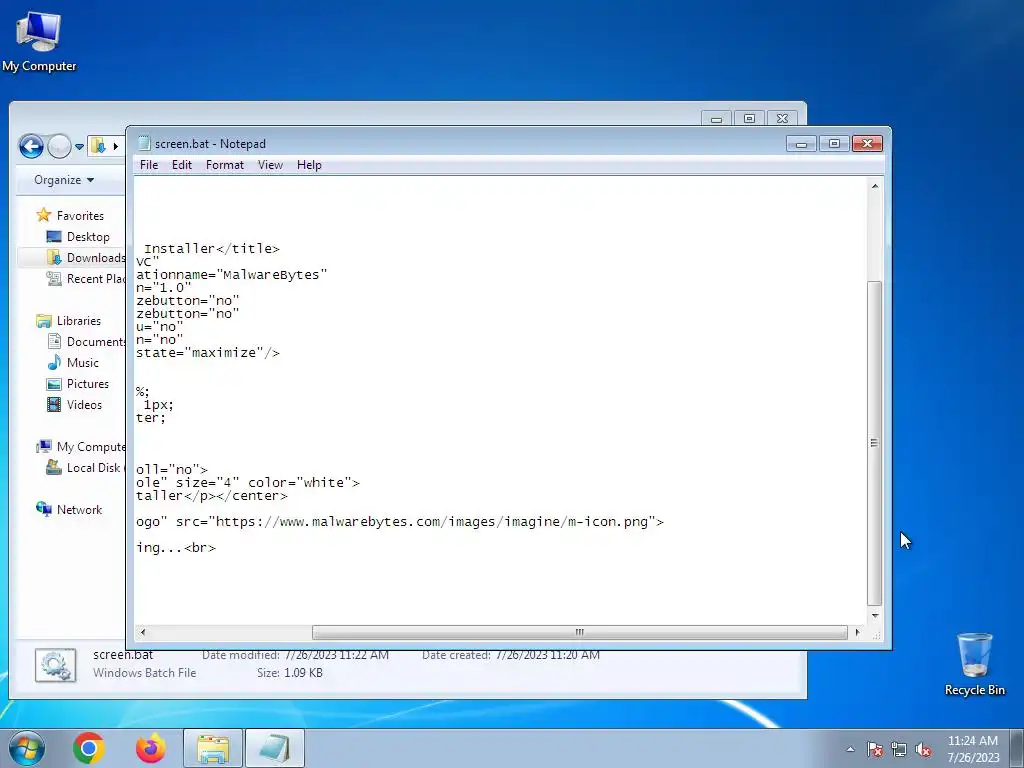Open Documents library in Explorer sidebar
Image resolution: width=1024 pixels, height=768 pixels.
(95, 342)
